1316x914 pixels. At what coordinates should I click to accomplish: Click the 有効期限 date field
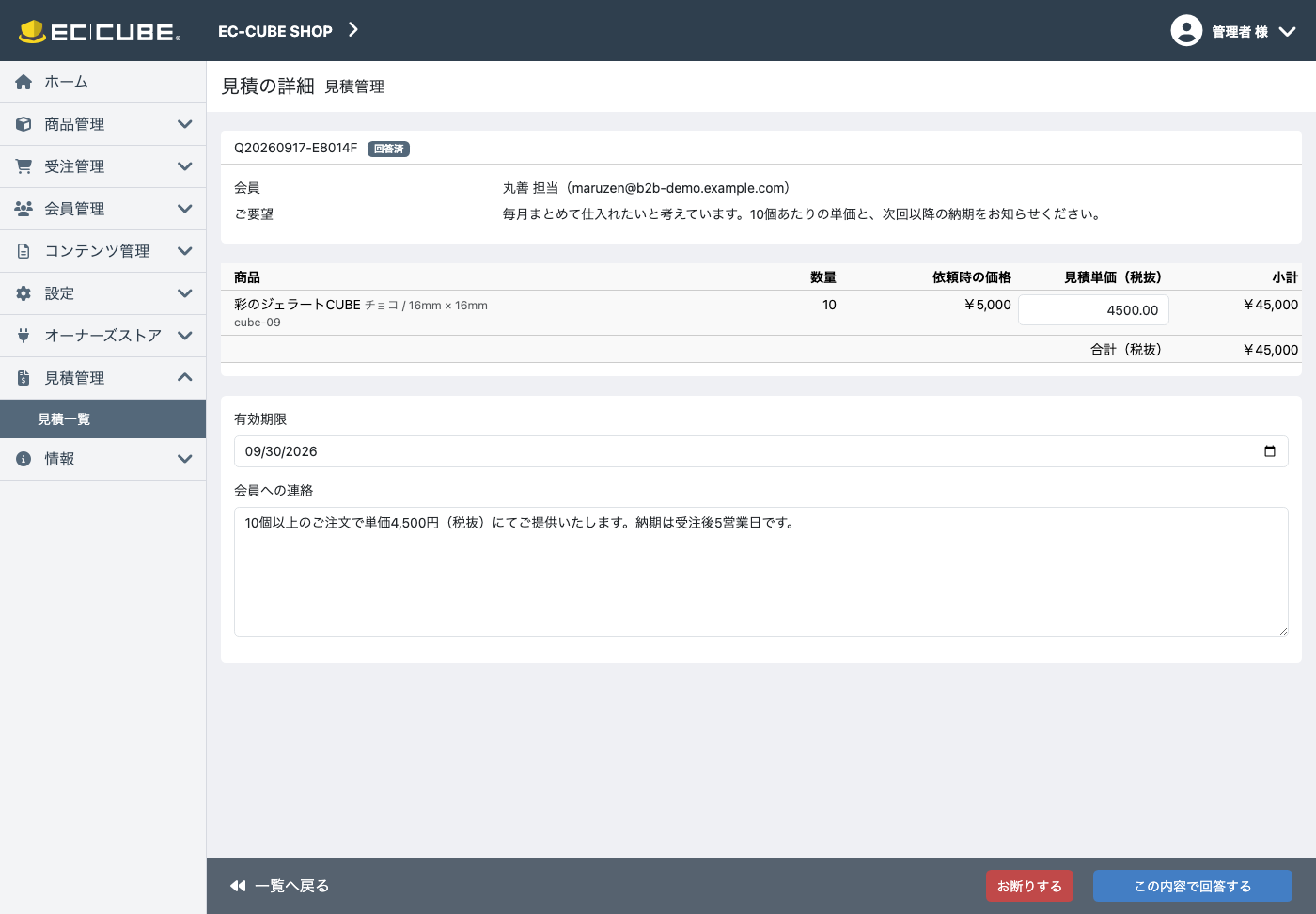(x=761, y=451)
